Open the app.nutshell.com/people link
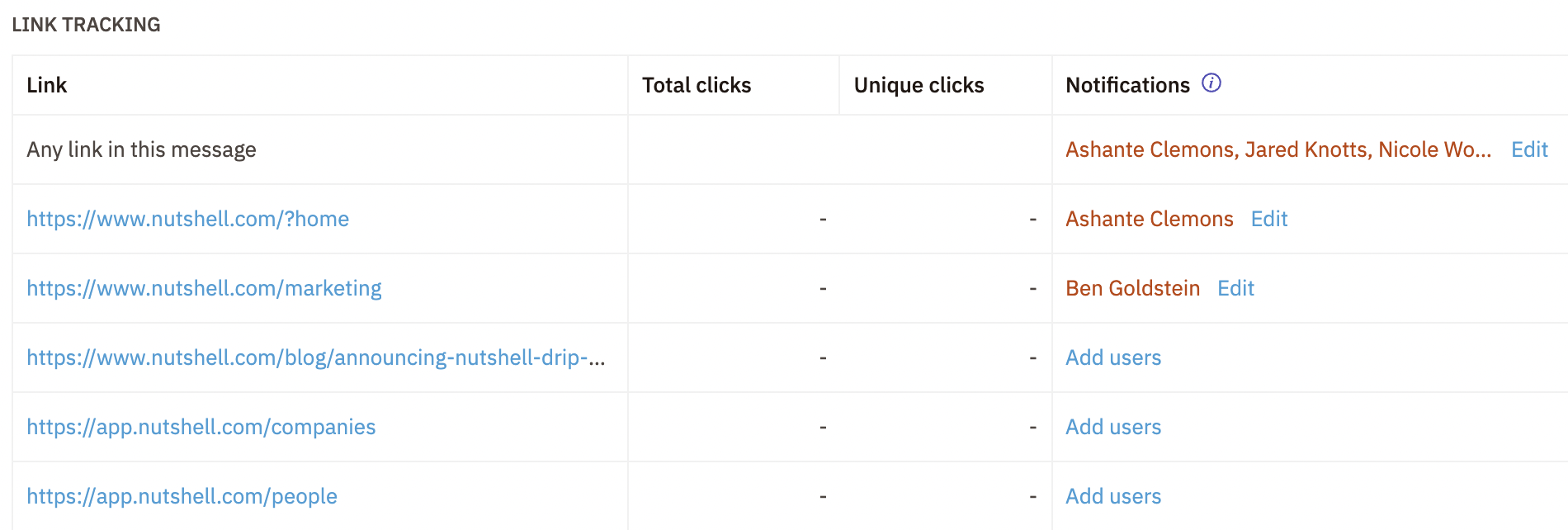 [x=182, y=496]
